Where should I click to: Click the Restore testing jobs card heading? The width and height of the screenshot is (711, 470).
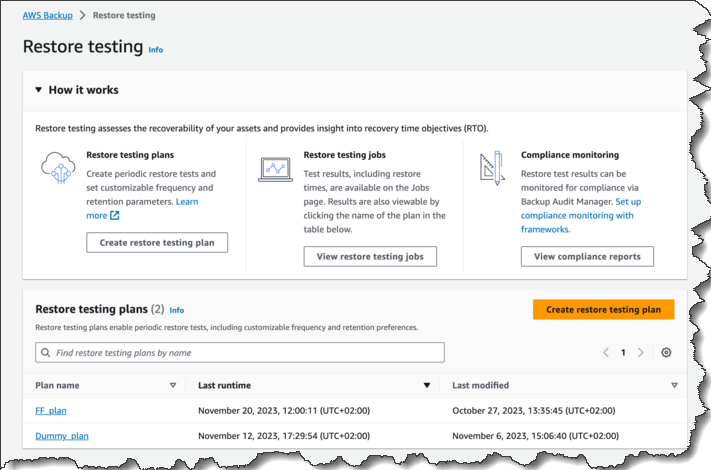(345, 155)
